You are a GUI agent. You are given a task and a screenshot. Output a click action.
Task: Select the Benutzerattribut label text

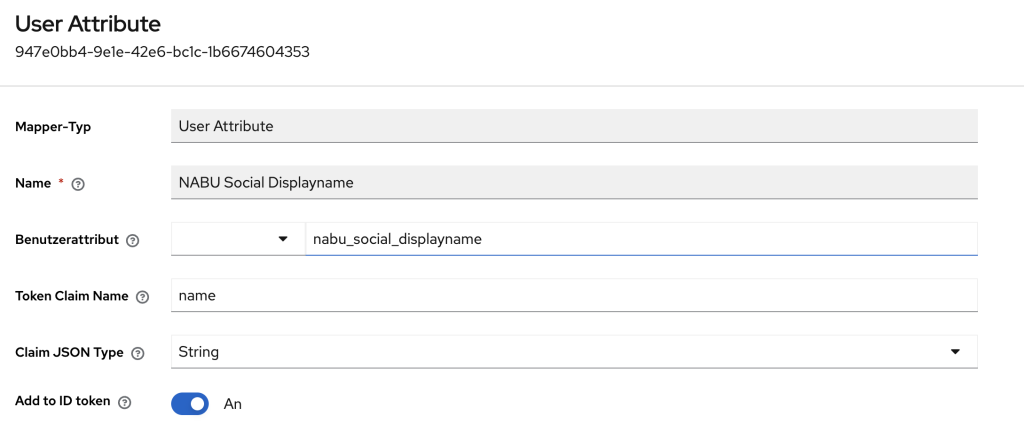coord(67,240)
